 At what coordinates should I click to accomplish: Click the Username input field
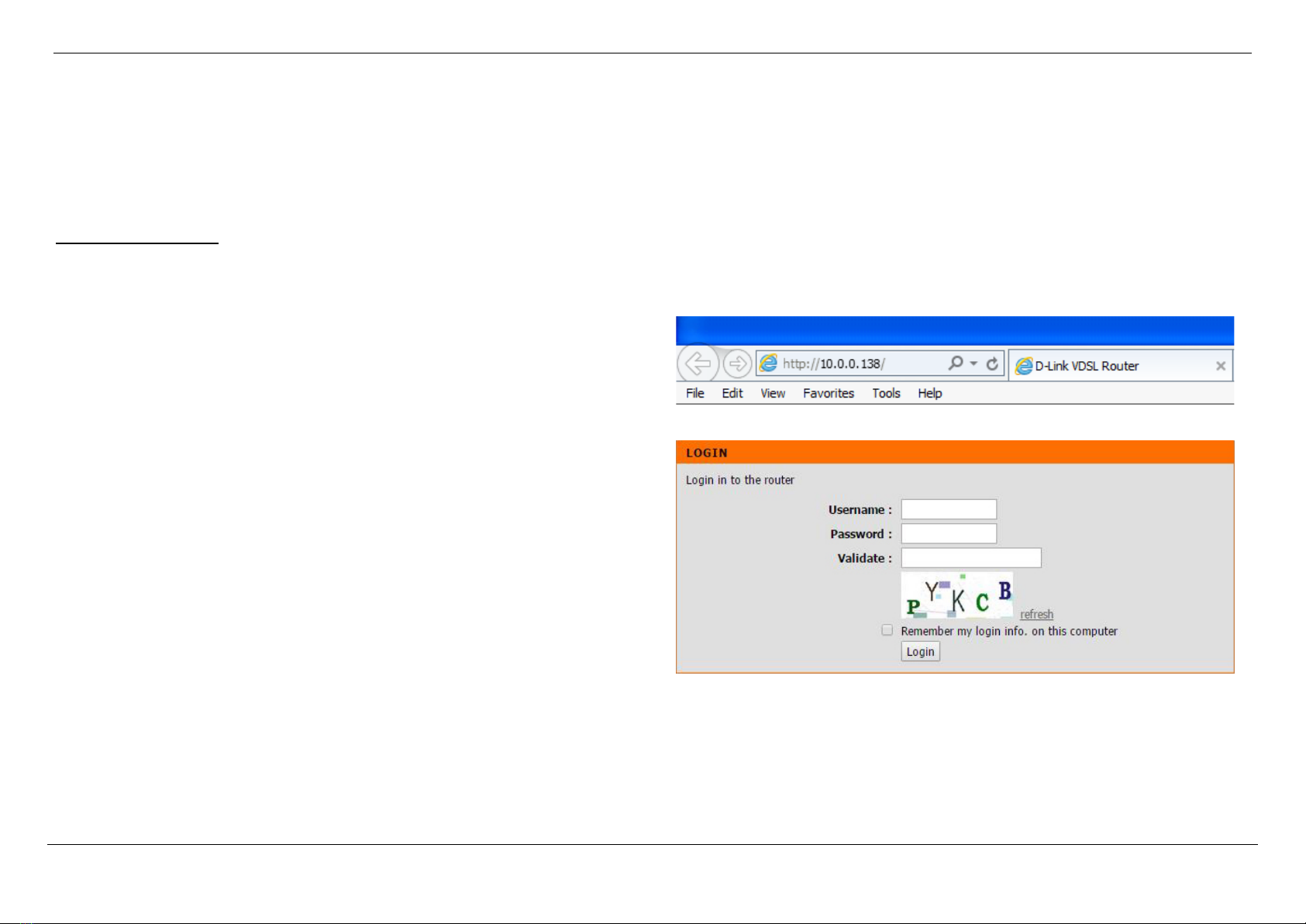(949, 509)
